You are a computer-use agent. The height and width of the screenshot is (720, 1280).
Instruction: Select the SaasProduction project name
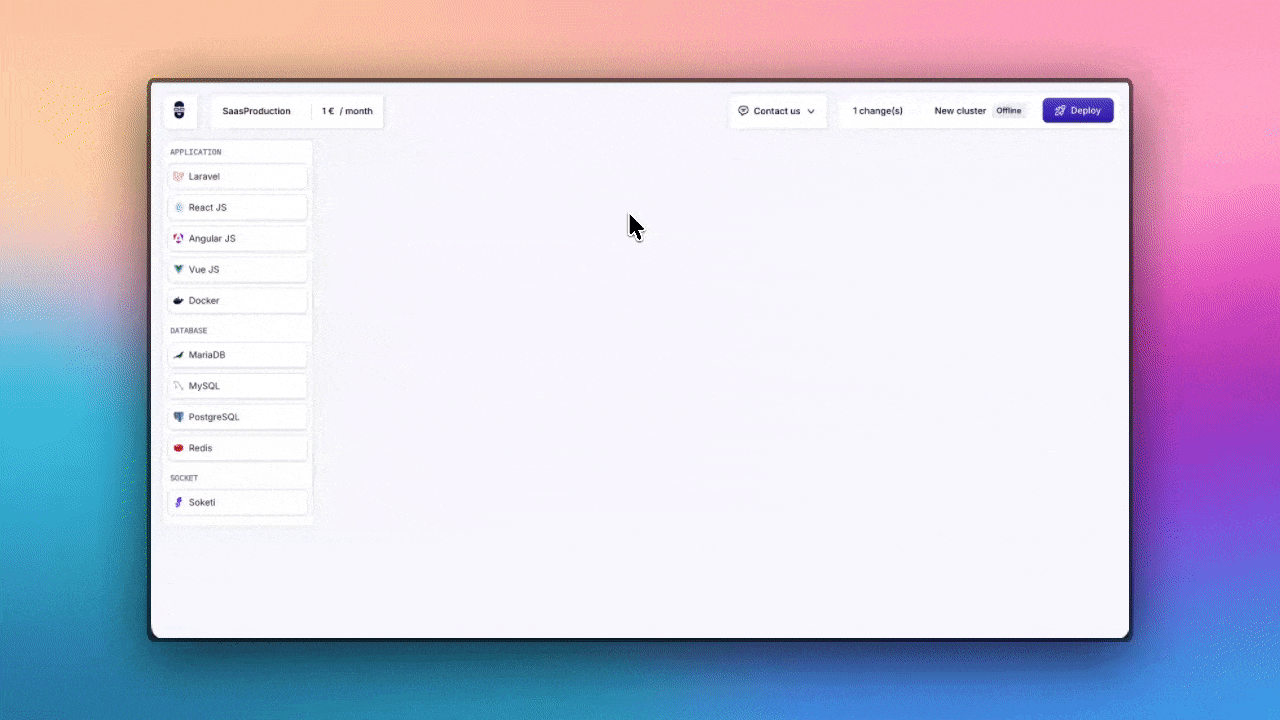256,111
